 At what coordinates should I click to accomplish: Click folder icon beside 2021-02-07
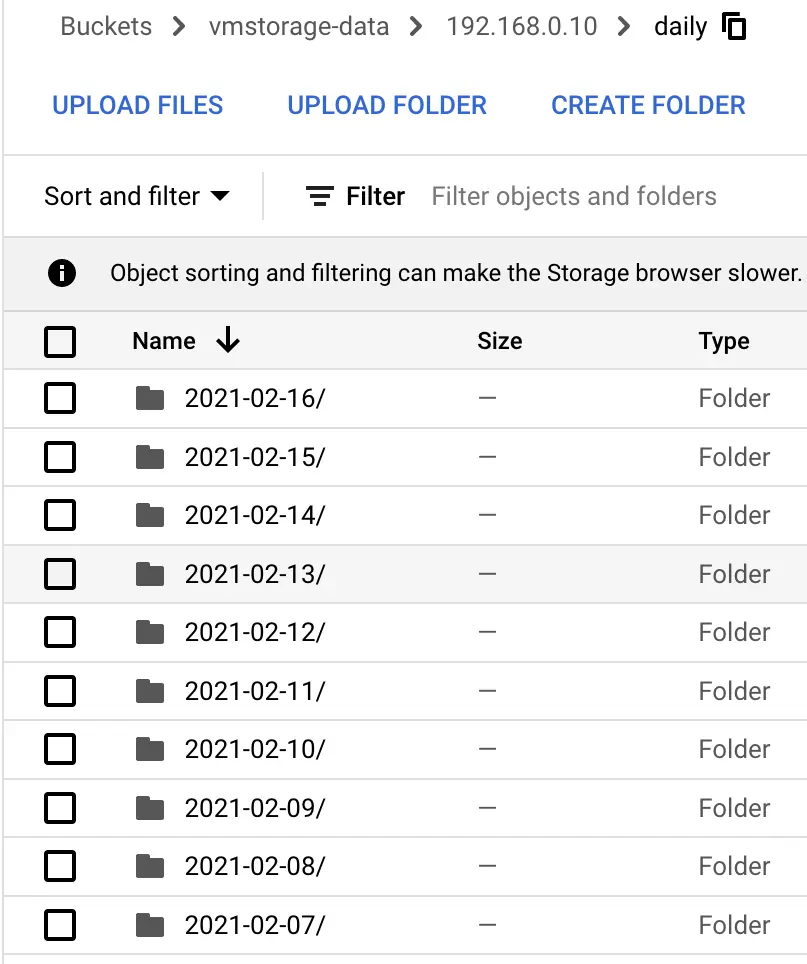click(150, 925)
